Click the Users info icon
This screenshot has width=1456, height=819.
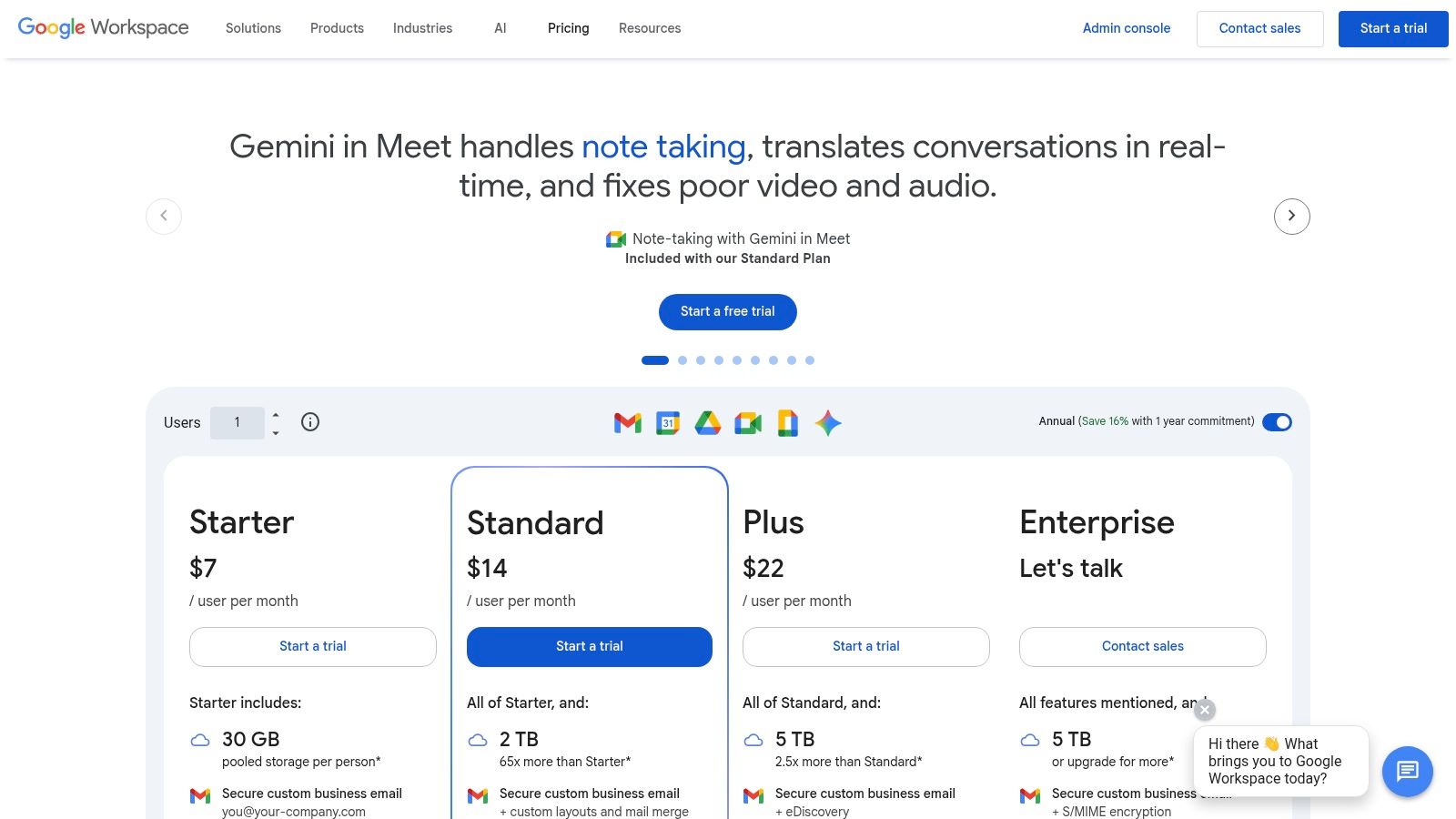[x=310, y=421]
